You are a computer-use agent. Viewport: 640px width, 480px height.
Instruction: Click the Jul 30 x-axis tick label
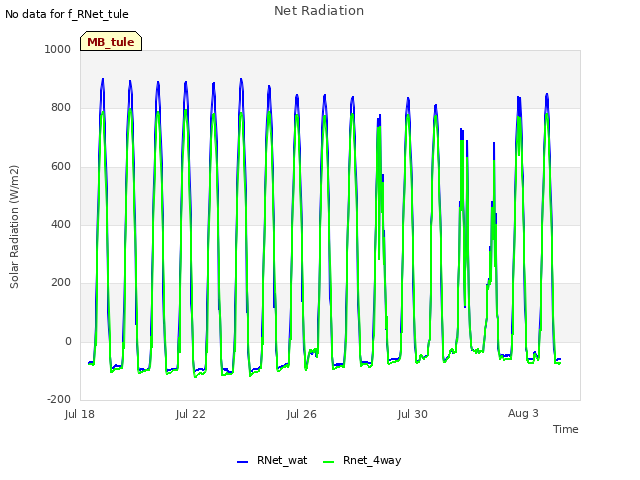click(x=413, y=414)
